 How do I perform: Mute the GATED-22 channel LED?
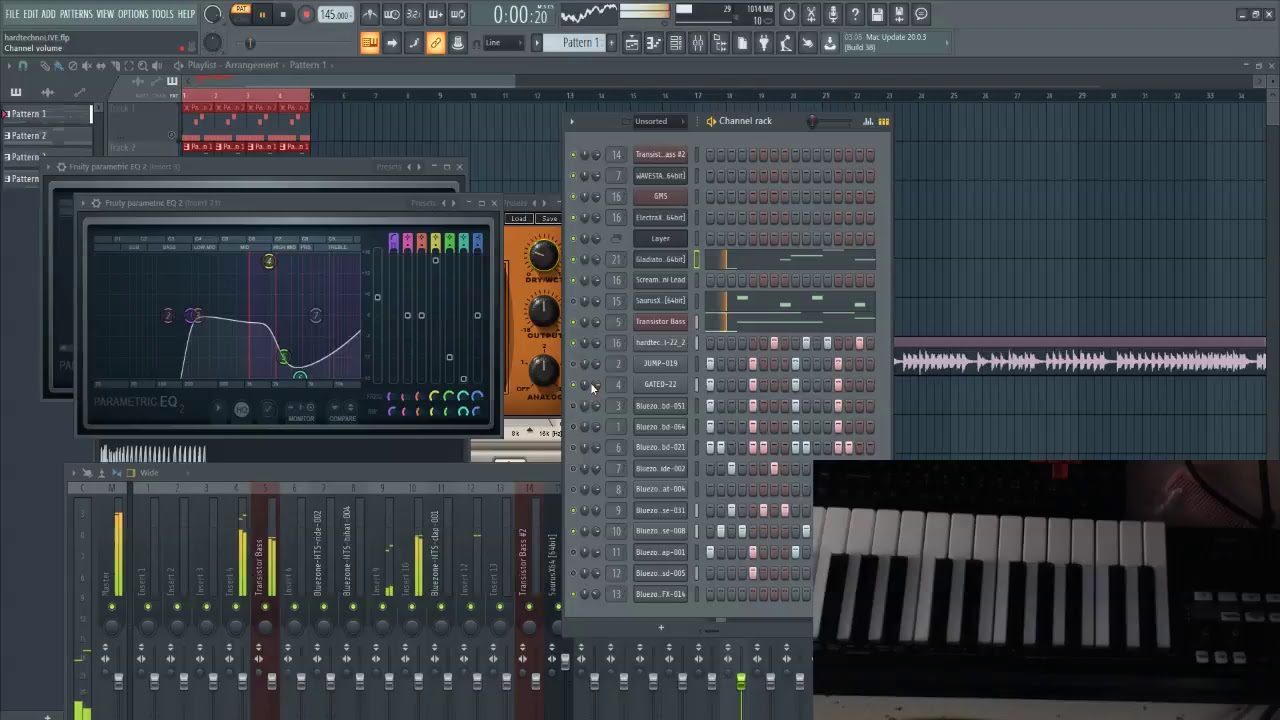coord(573,385)
